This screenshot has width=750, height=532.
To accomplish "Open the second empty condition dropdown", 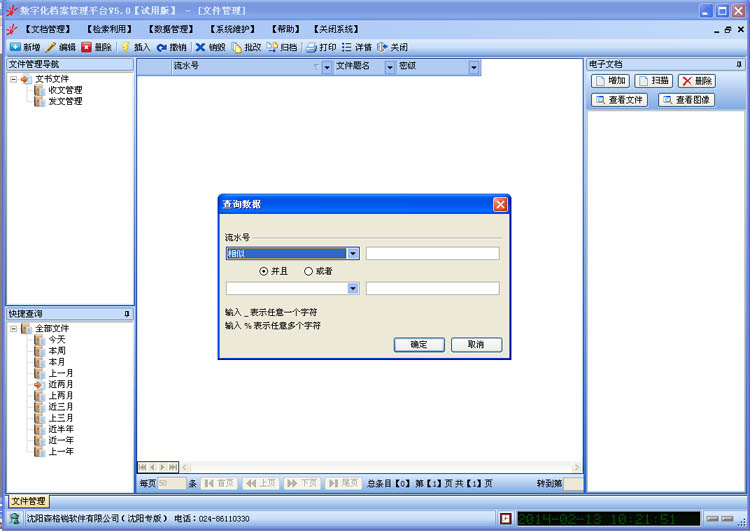I will pyautogui.click(x=353, y=289).
